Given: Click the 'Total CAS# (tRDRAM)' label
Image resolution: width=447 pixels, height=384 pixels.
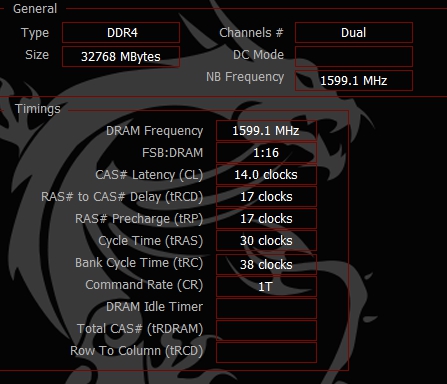Looking at the screenshot, I should [x=140, y=329].
